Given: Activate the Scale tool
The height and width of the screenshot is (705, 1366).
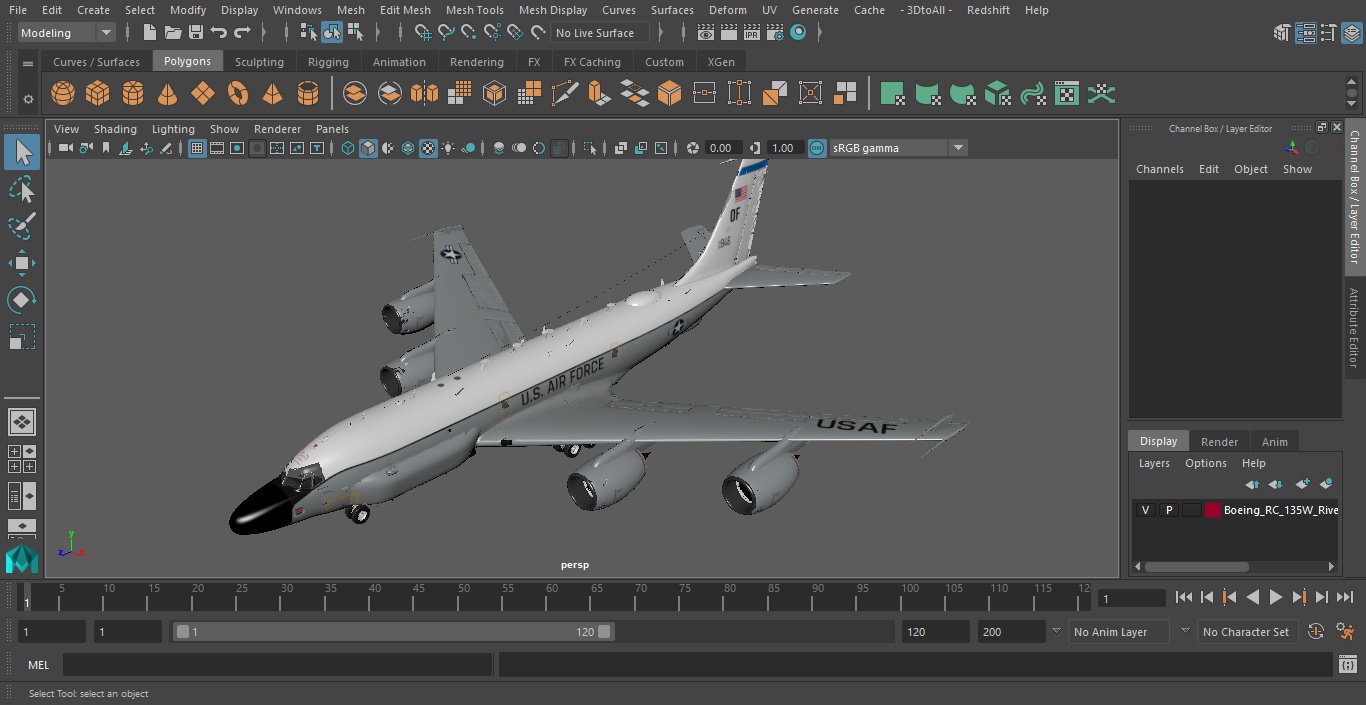Looking at the screenshot, I should pyautogui.click(x=22, y=337).
